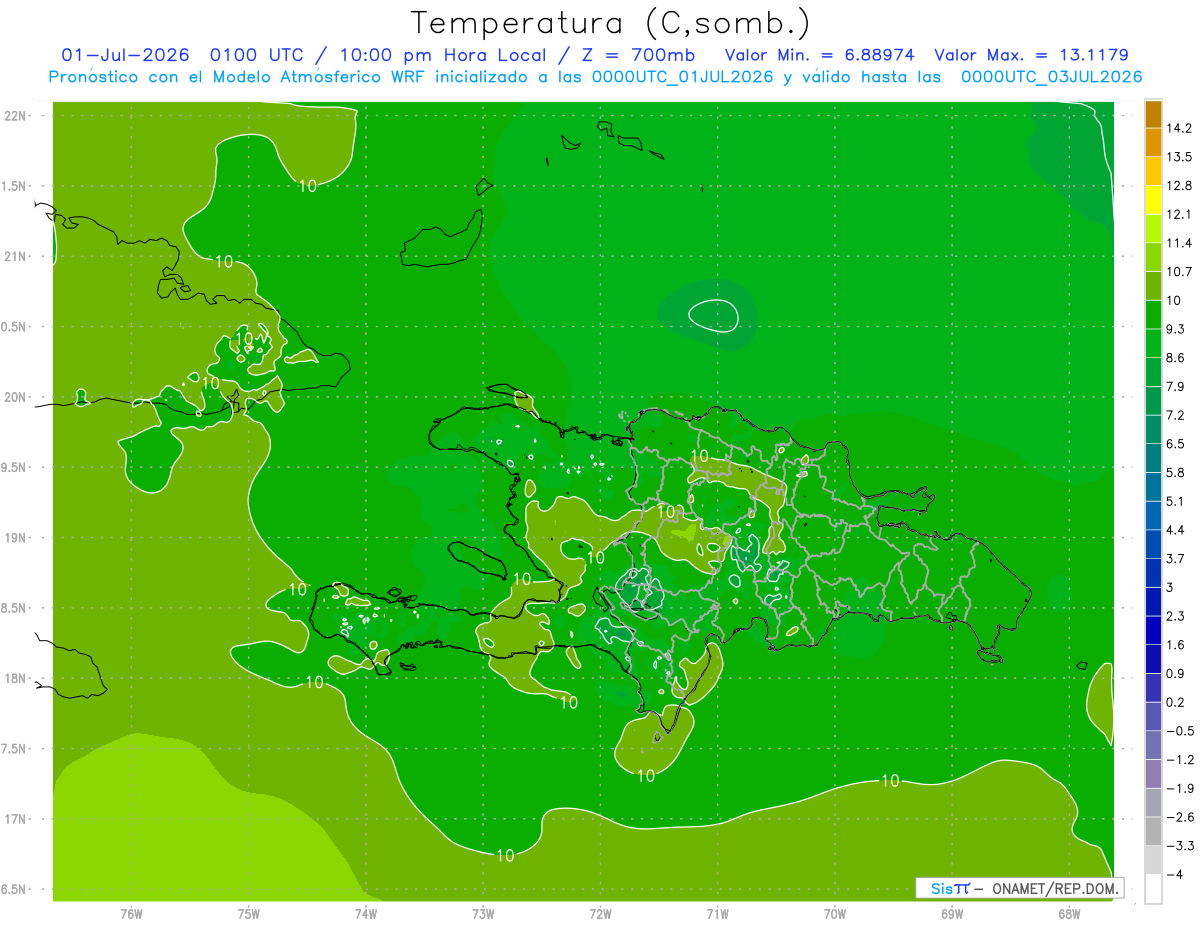This screenshot has height=927, width=1200.
Task: Click the "12.1" legend value
Action: click(1179, 214)
